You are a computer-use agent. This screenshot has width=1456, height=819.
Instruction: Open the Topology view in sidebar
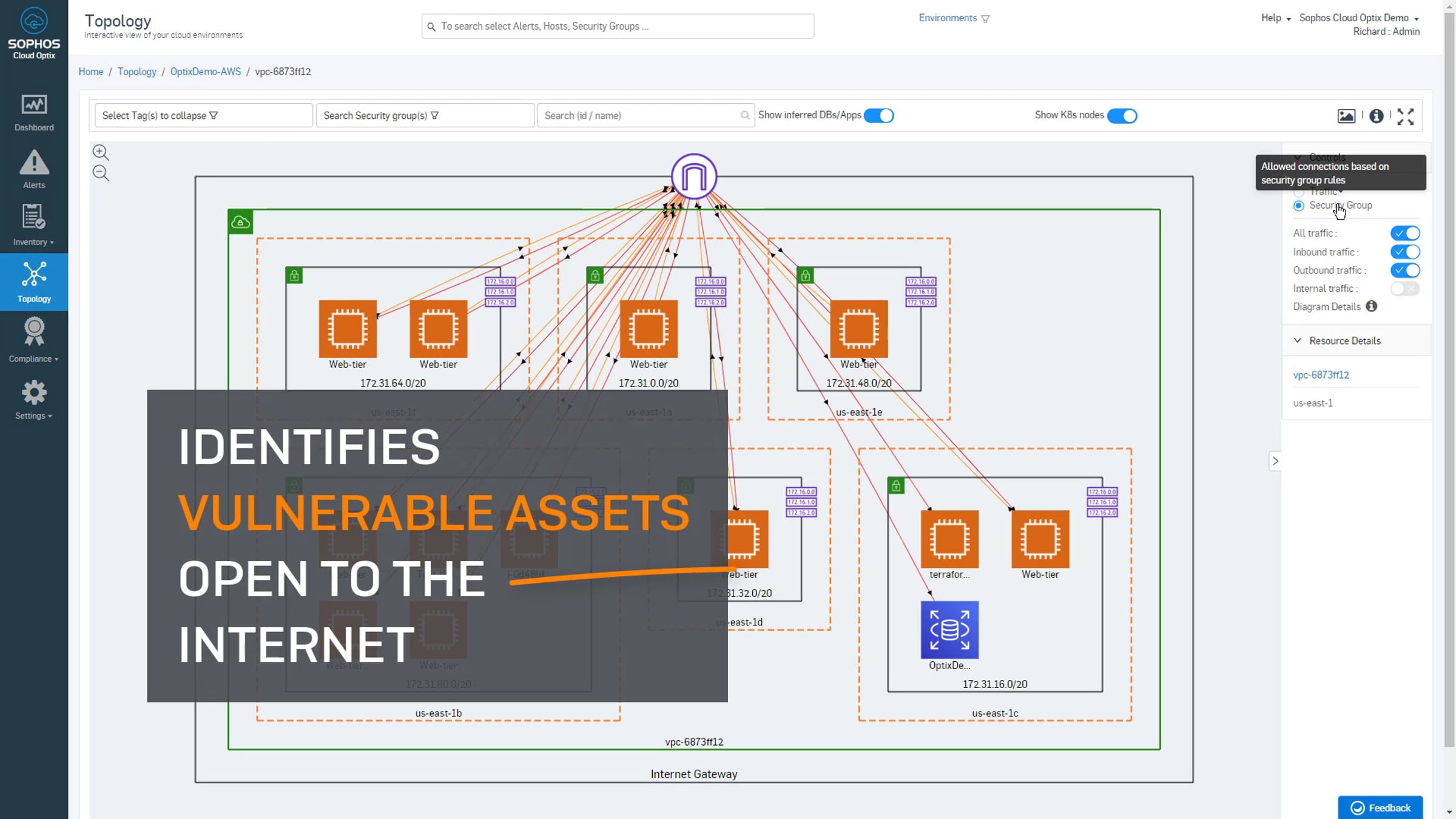click(34, 282)
